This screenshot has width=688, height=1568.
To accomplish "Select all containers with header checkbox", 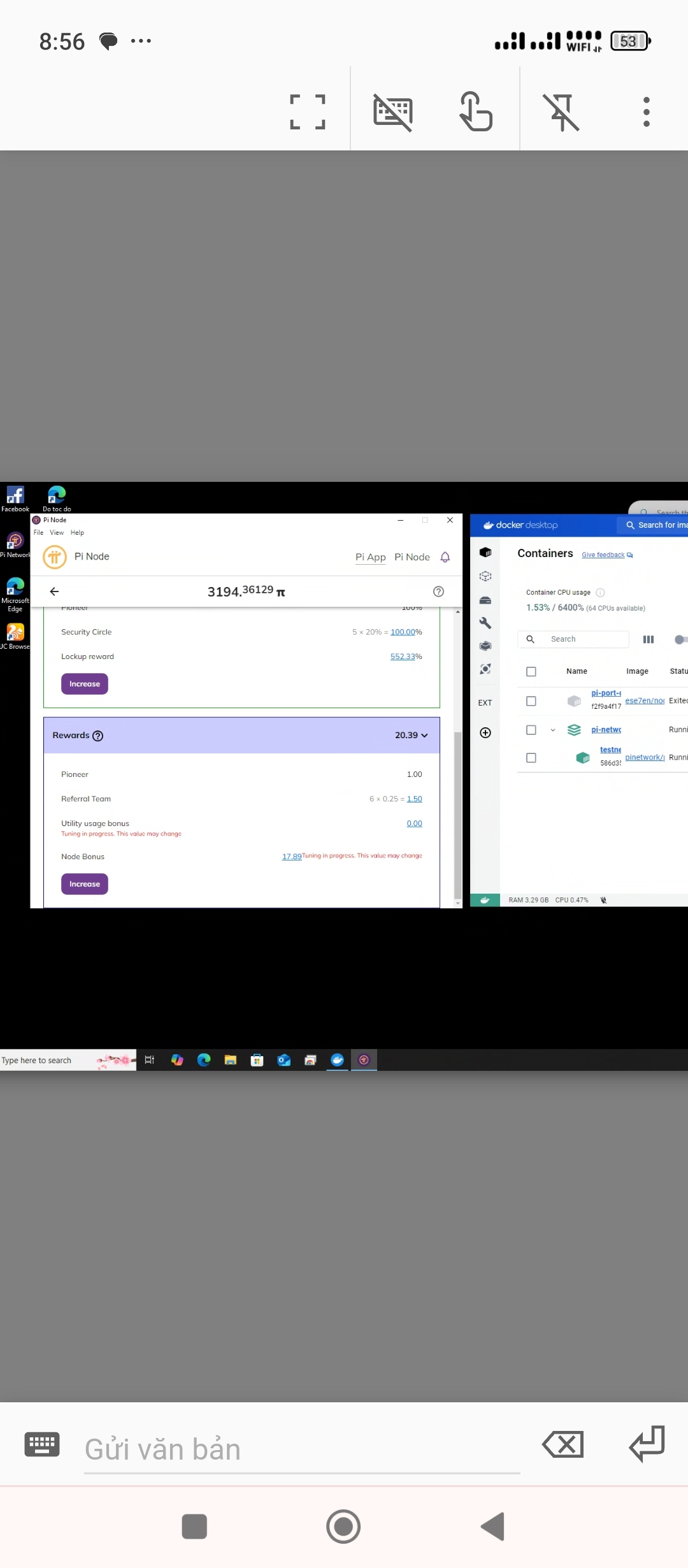I will [x=531, y=671].
